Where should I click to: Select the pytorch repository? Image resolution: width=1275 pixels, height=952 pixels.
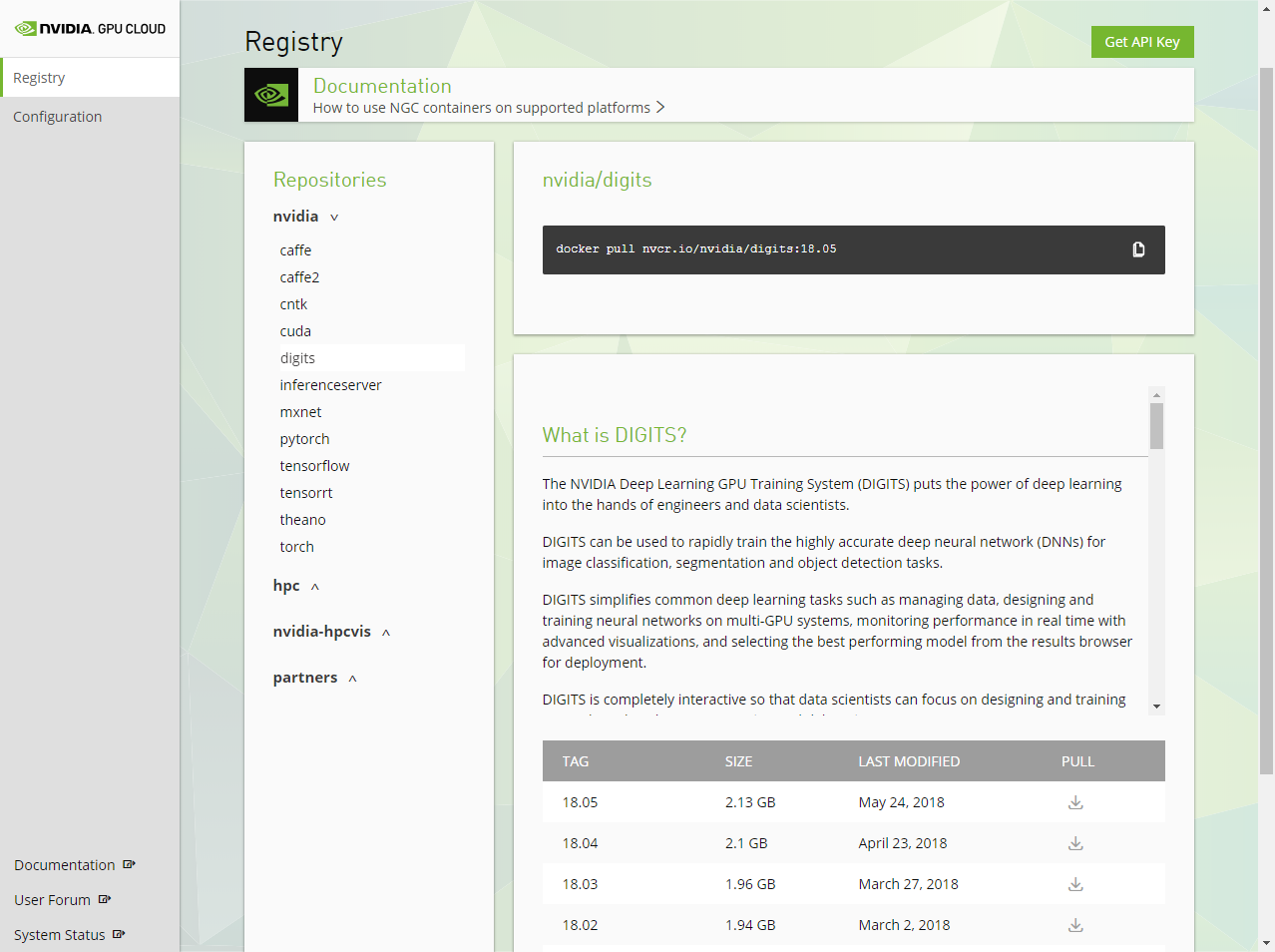coord(304,439)
